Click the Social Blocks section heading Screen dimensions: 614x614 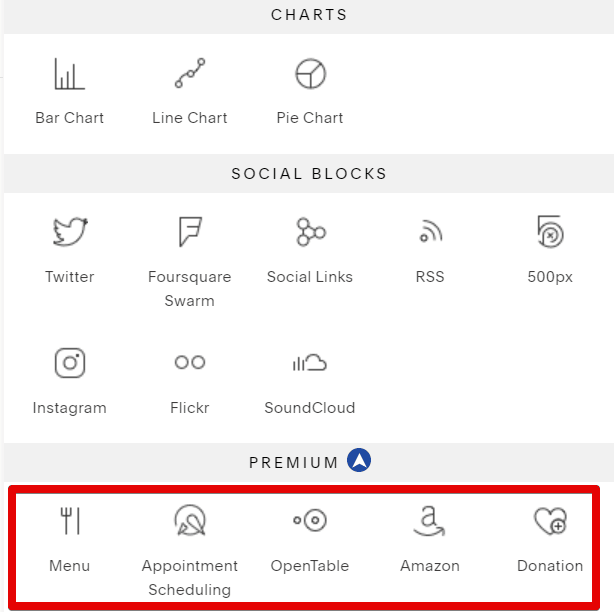(x=309, y=174)
